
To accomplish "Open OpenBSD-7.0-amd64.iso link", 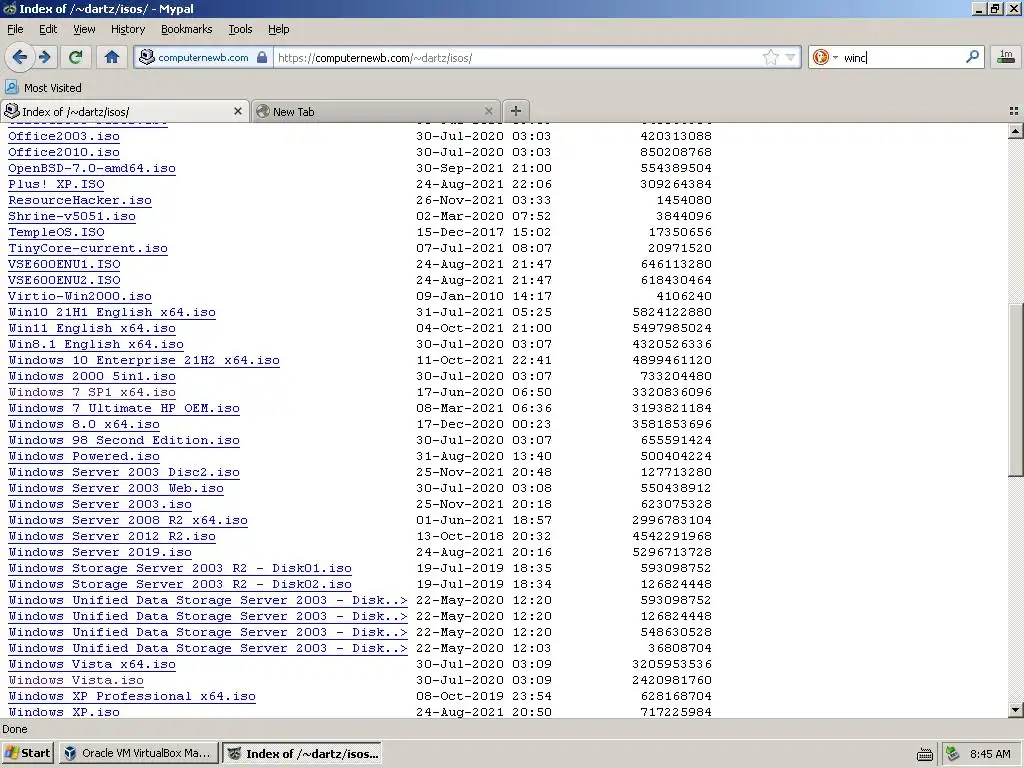I will click(x=92, y=168).
